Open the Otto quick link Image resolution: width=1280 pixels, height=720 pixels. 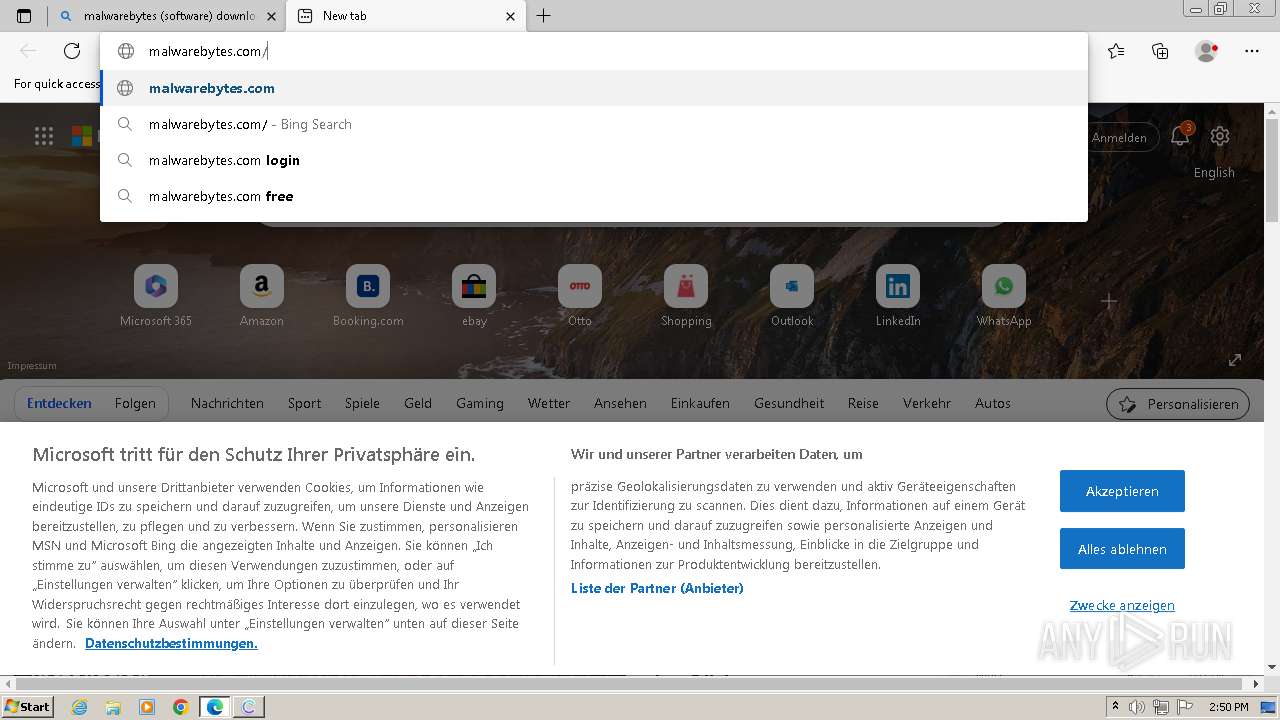(x=580, y=296)
